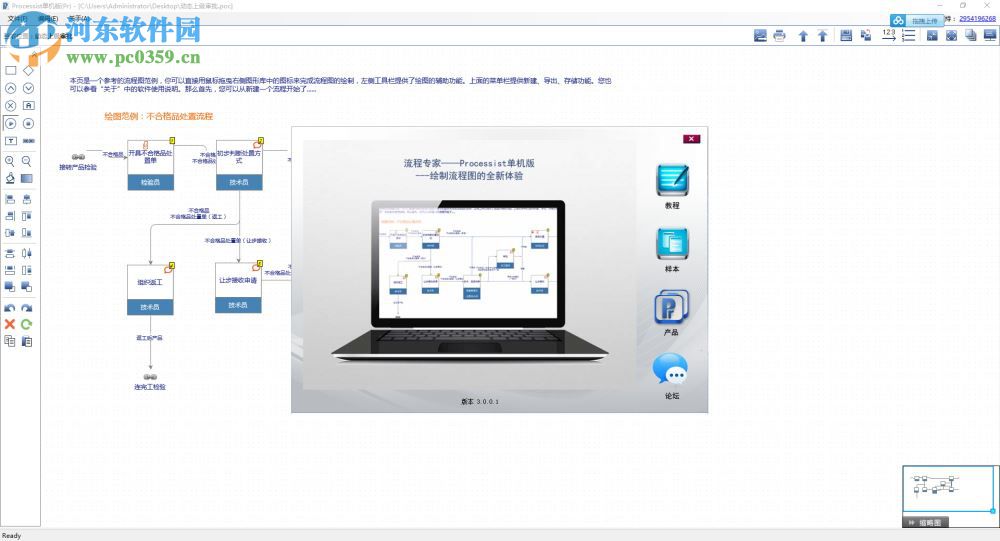The image size is (1000, 541).
Task: Print the flowchart
Action: coord(779,36)
